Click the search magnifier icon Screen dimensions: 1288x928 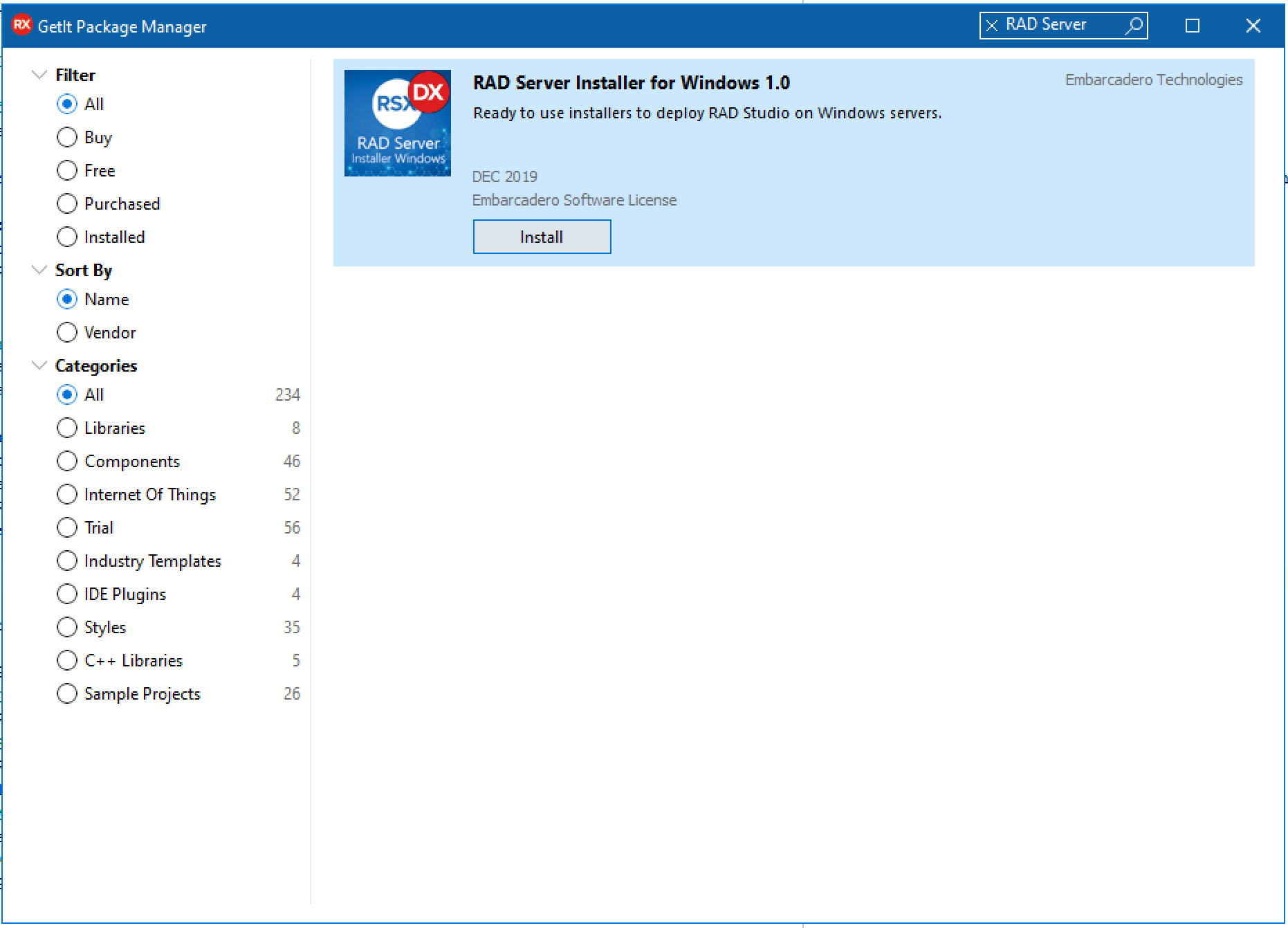(1134, 26)
